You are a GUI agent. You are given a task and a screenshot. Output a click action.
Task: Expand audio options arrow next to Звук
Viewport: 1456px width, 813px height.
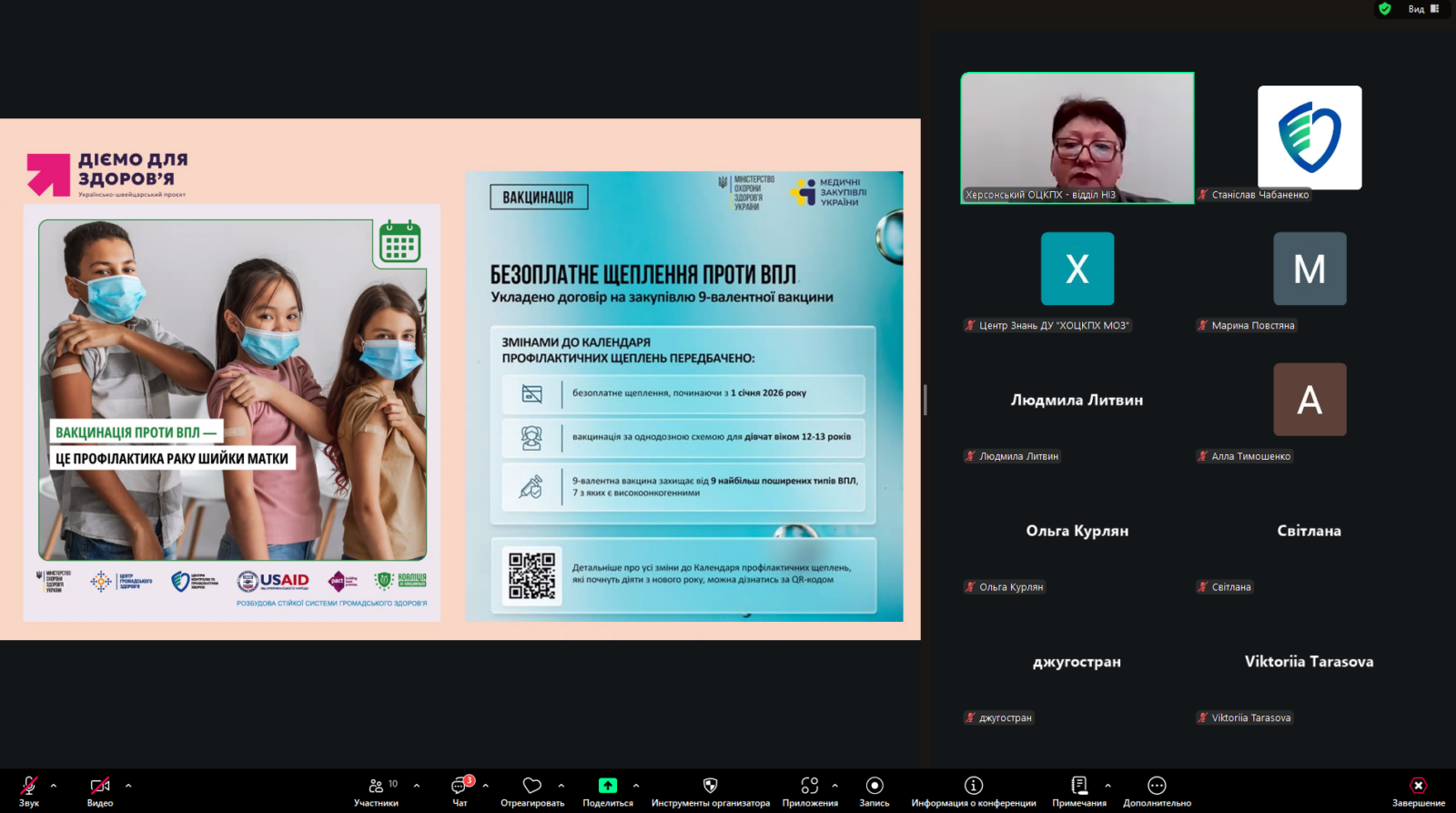pos(54,785)
